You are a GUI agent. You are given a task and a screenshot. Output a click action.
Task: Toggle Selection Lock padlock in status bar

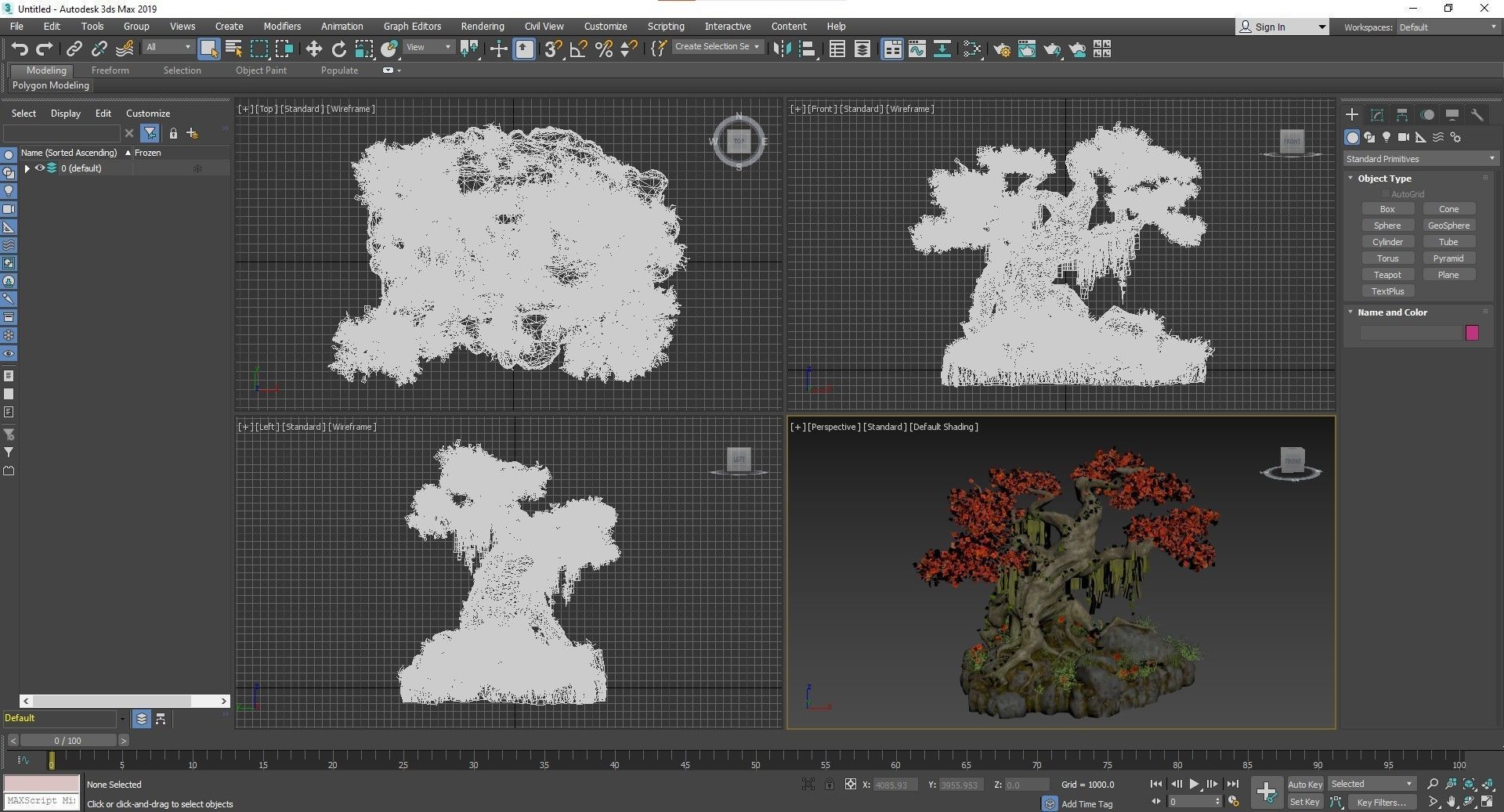click(x=829, y=784)
